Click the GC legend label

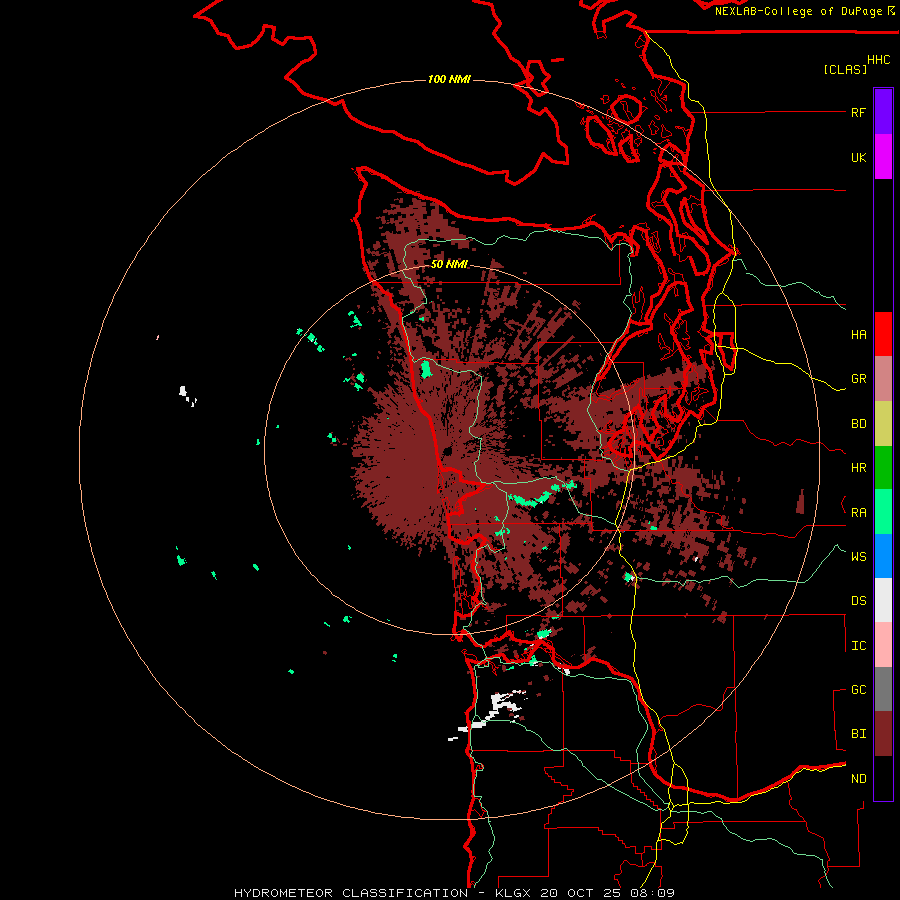pyautogui.click(x=858, y=690)
